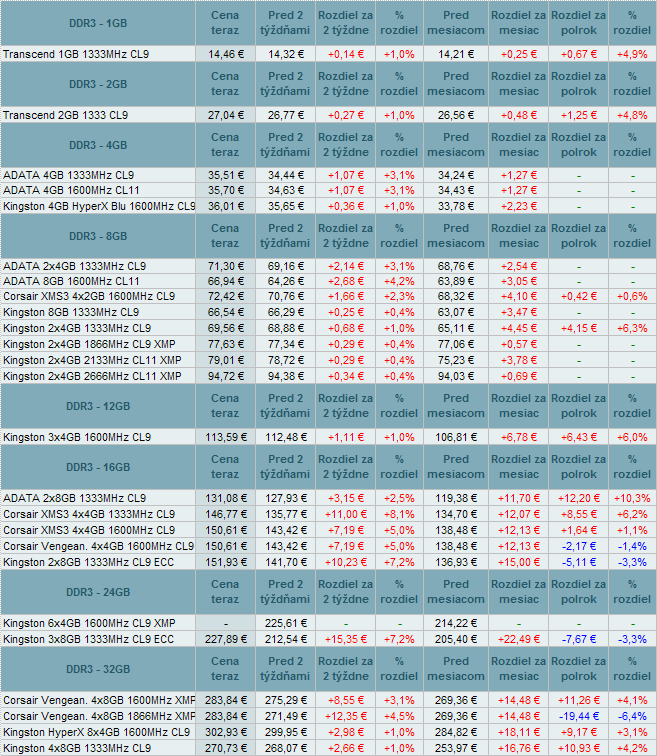Click the DDR3 - 12GB section header
The image size is (657, 756).
pyautogui.click(x=98, y=406)
